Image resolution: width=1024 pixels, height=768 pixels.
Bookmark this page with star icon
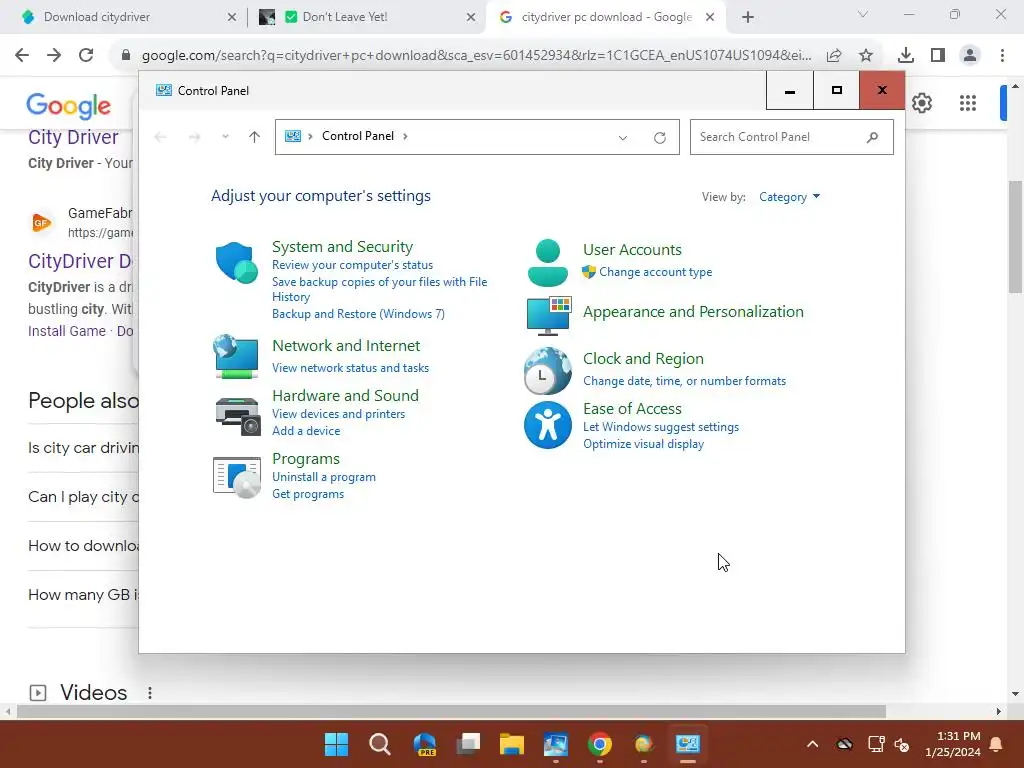coord(866,56)
